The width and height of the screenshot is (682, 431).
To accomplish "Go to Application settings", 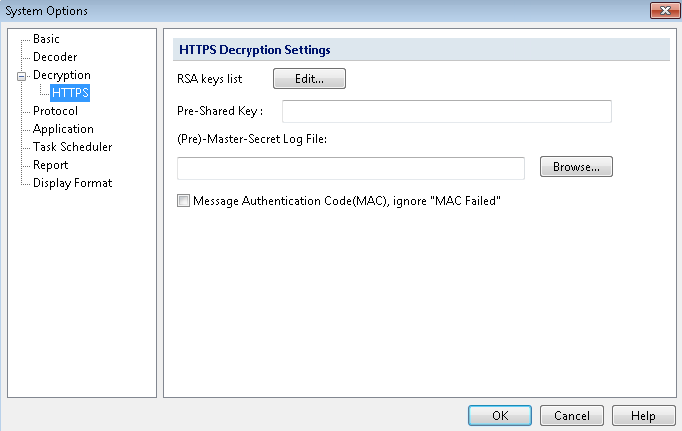I will tap(63, 129).
